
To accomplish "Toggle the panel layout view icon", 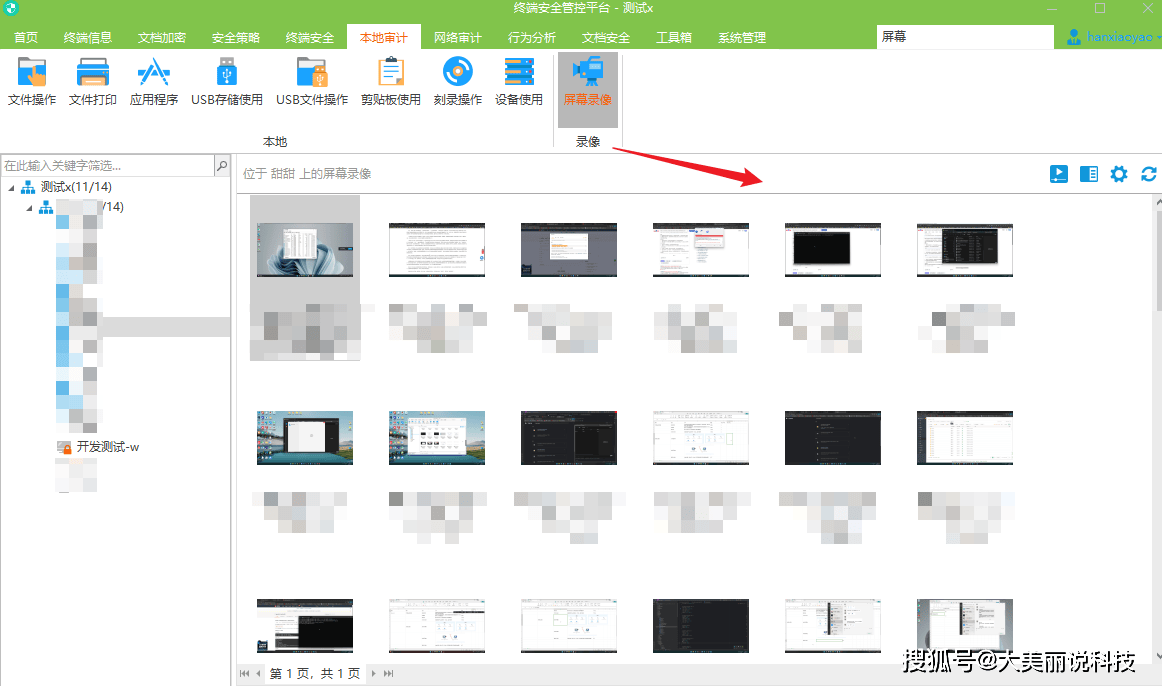I will click(x=1089, y=174).
